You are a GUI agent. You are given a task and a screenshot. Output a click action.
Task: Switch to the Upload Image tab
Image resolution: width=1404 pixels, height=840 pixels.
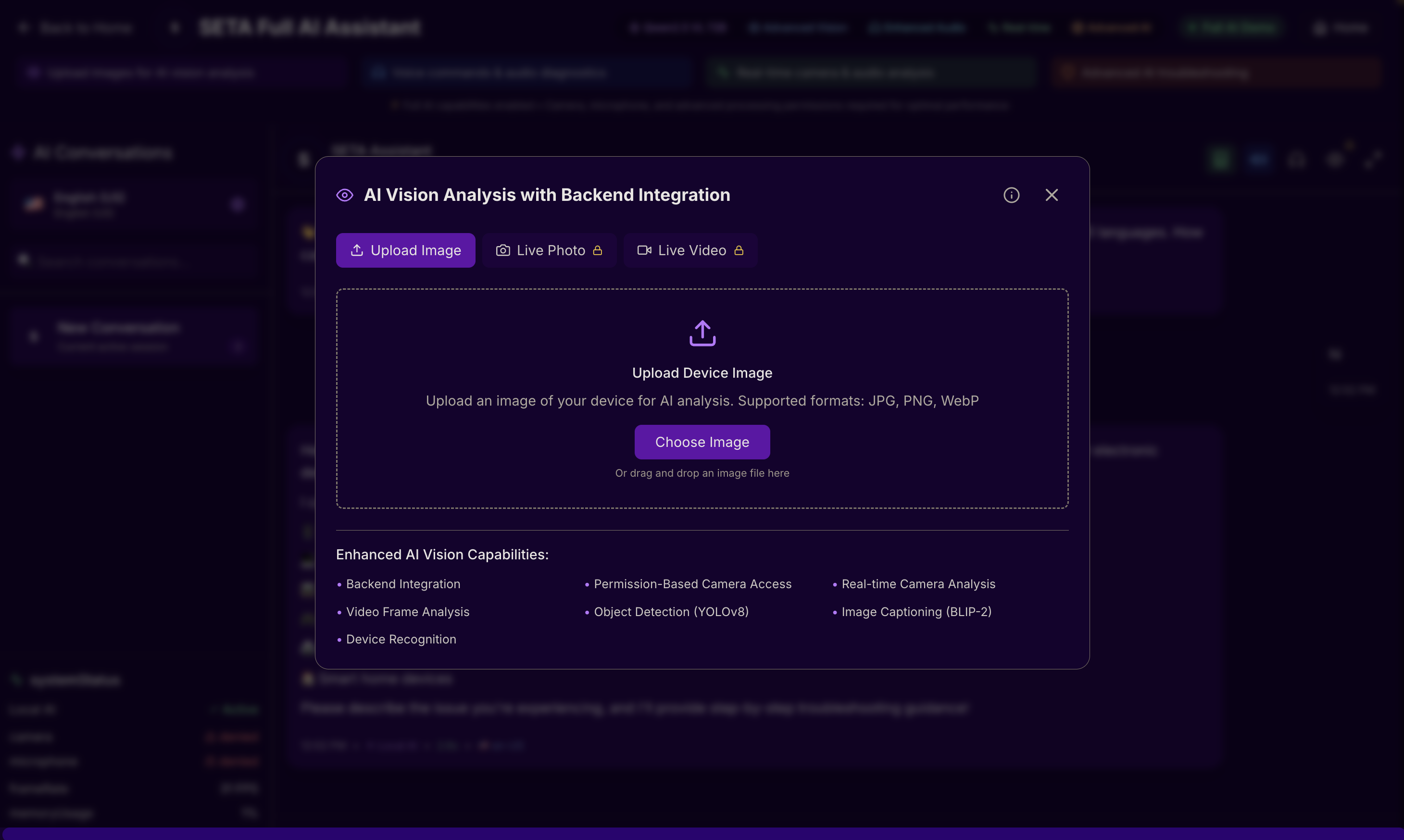405,250
